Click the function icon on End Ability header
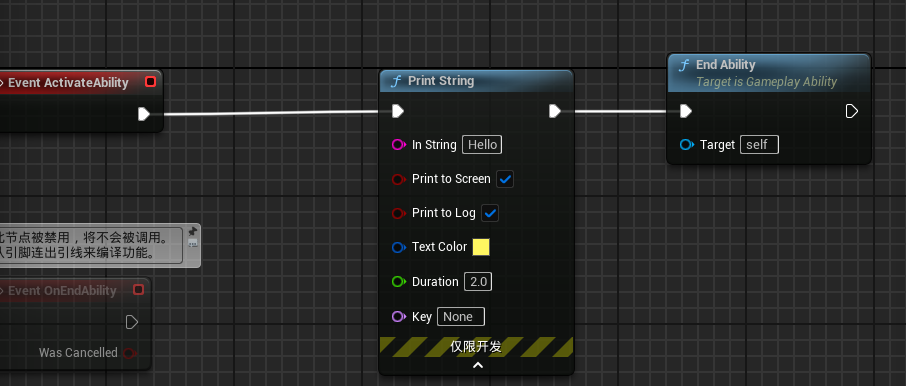 684,65
